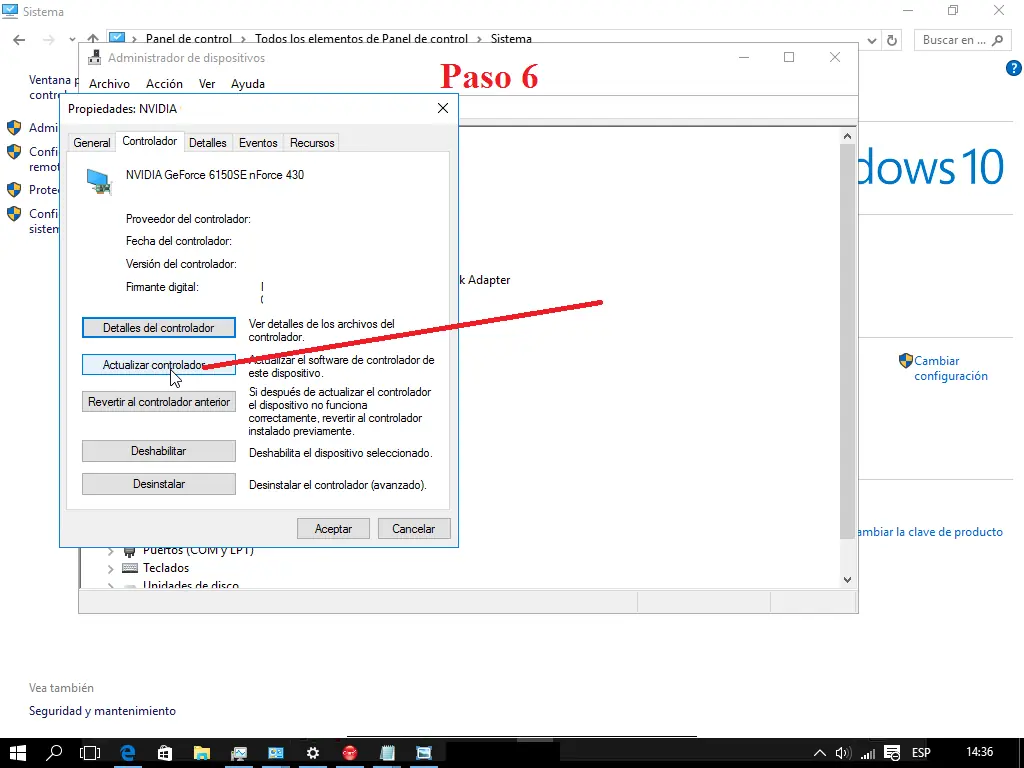The width and height of the screenshot is (1024, 768).
Task: Open the Recursos tab
Action: point(312,142)
